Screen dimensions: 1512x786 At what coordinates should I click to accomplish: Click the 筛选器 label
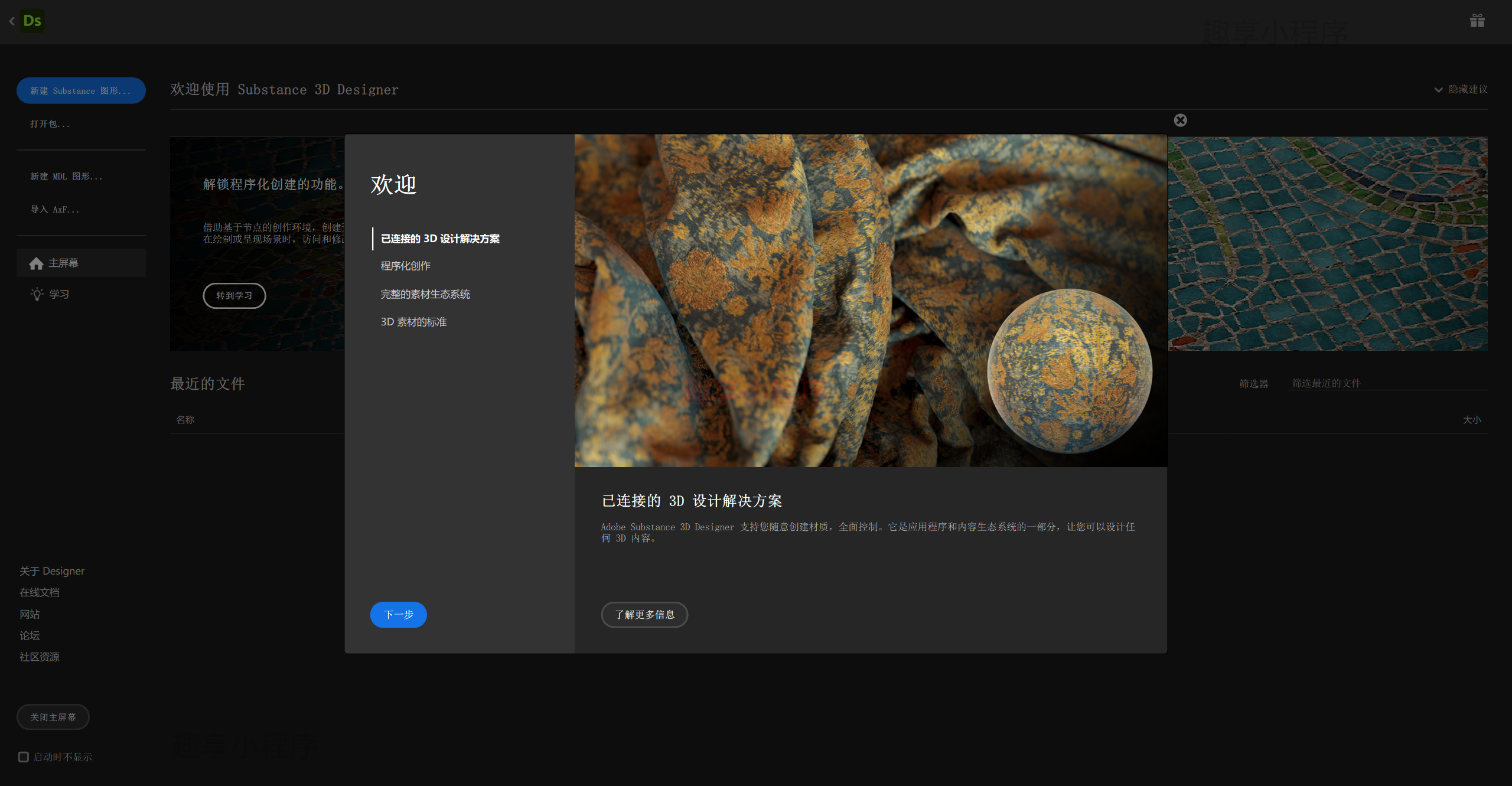[x=1254, y=384]
